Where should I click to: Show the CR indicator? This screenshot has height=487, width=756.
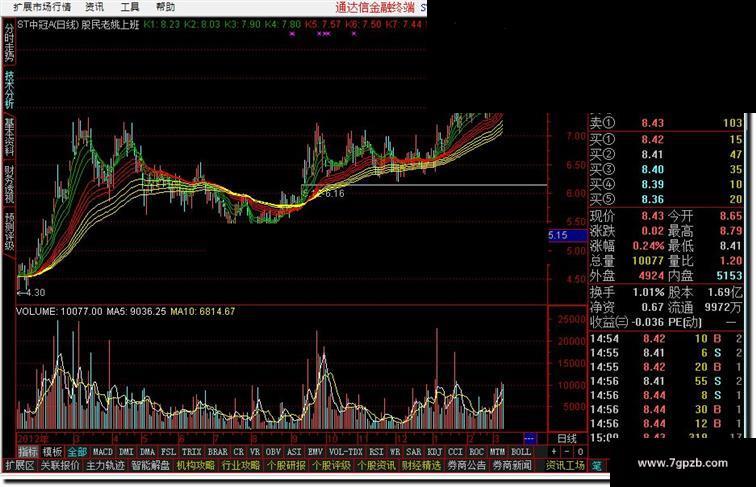[x=239, y=452]
